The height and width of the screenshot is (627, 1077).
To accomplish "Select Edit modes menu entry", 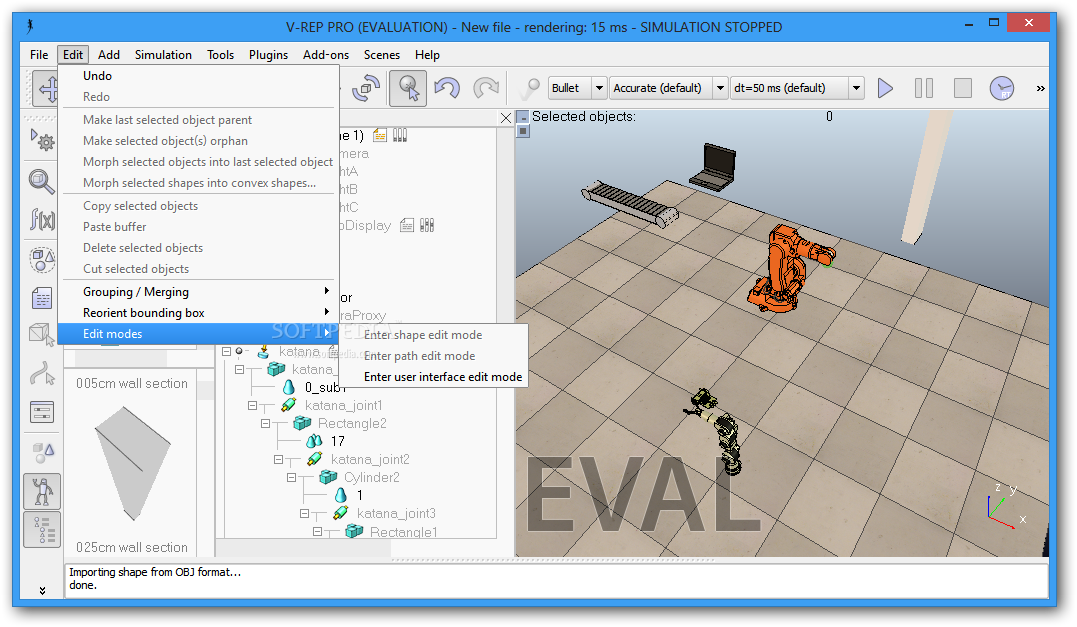I will point(199,334).
